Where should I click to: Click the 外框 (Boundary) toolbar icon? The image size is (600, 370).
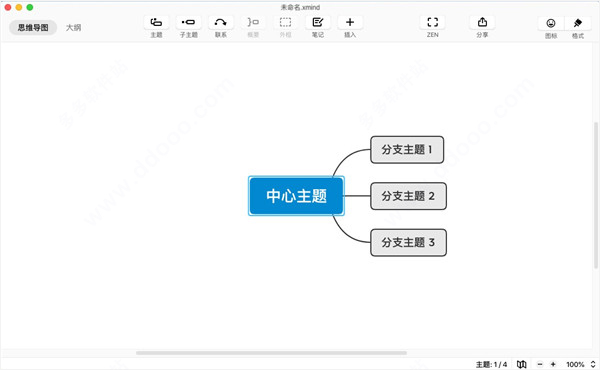pyautogui.click(x=285, y=23)
